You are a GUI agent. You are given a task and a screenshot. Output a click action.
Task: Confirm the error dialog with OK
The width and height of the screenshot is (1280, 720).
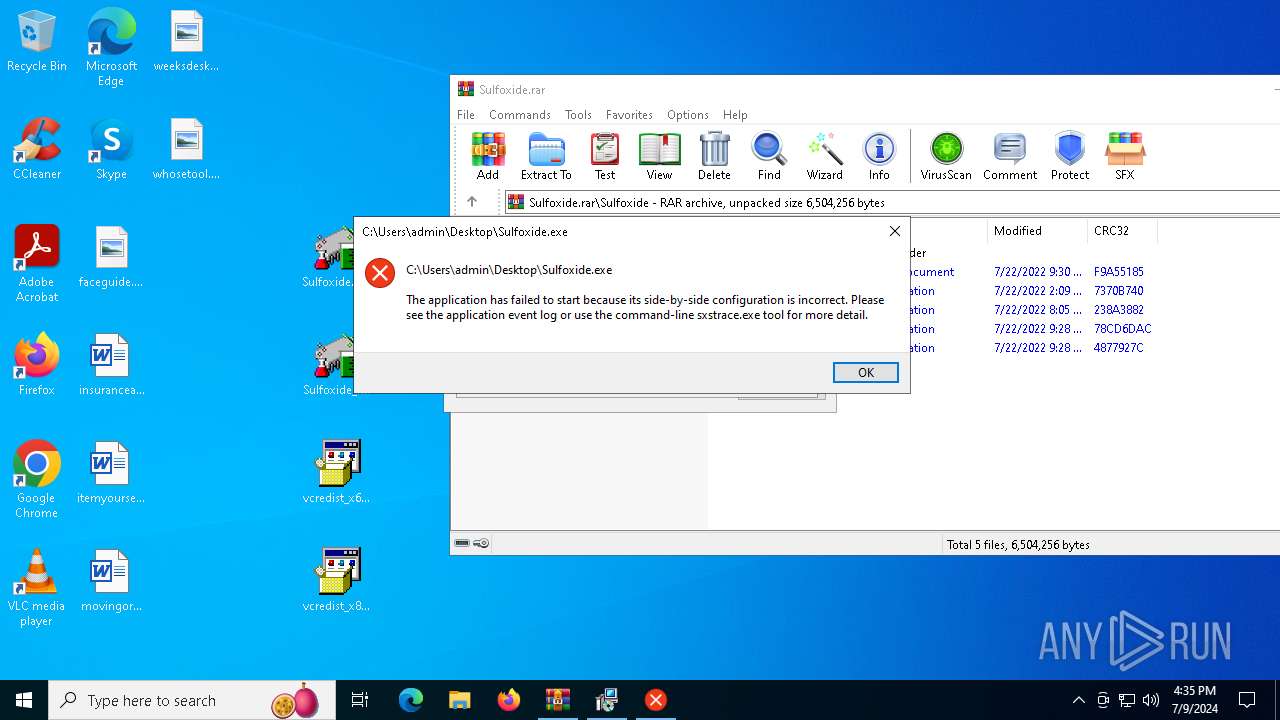[866, 372]
